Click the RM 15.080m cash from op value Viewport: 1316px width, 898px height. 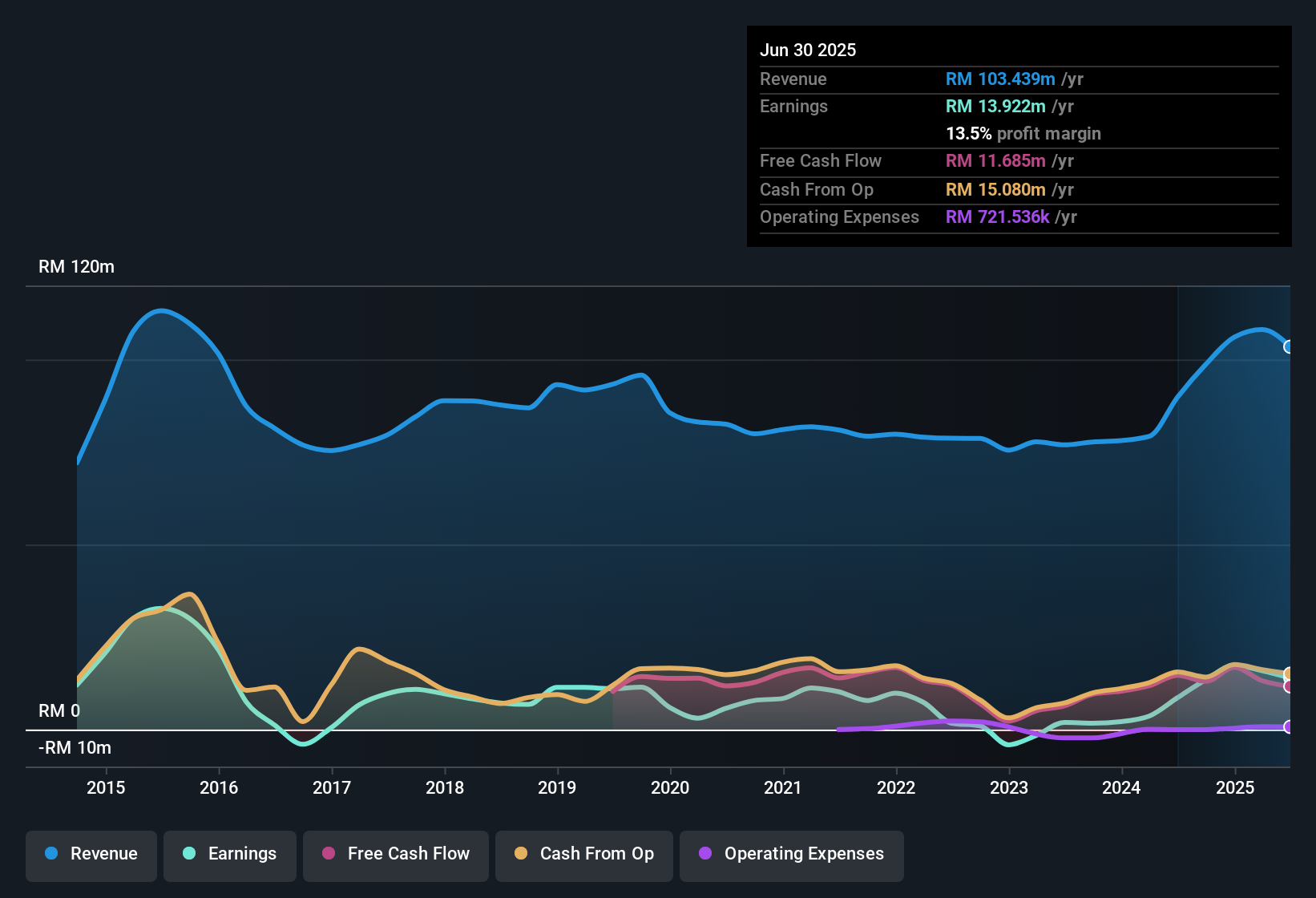pos(995,189)
